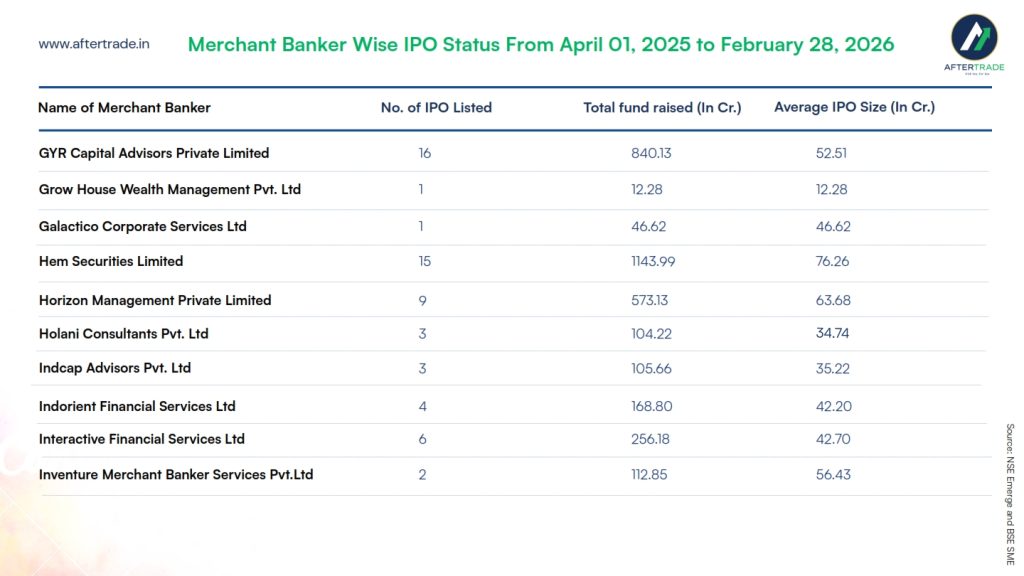1024x576 pixels.
Task: Click the 1143.99 total fund value
Action: [x=653, y=261]
